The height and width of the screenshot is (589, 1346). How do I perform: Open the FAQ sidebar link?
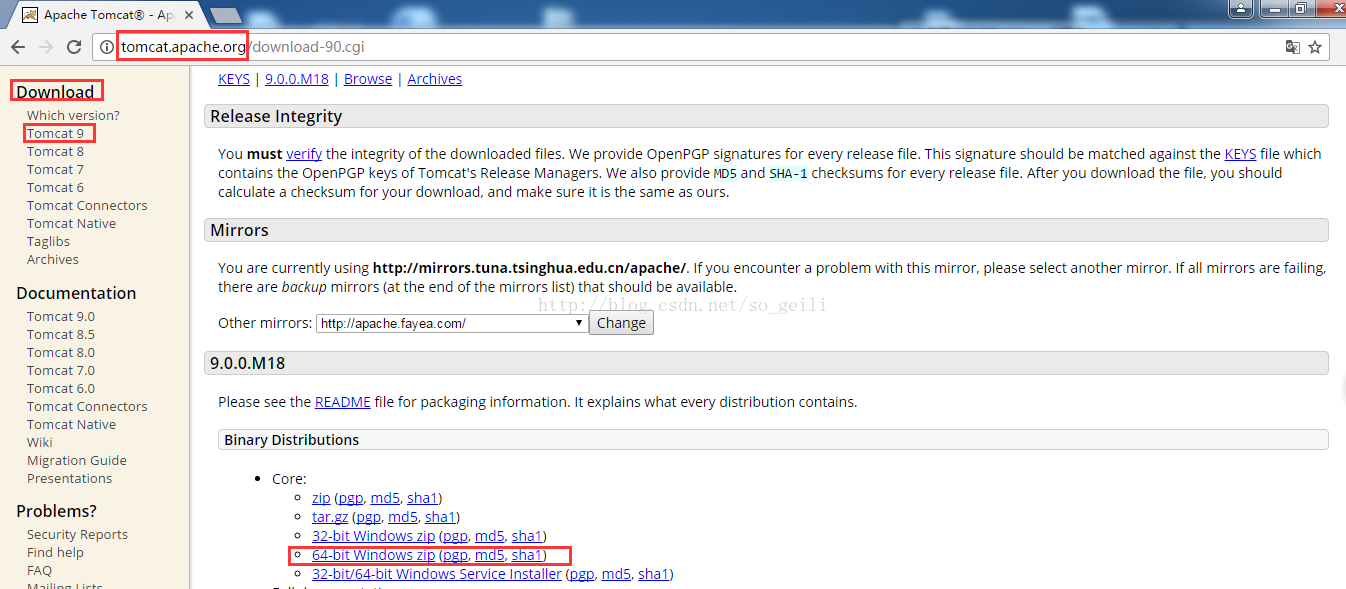point(39,571)
